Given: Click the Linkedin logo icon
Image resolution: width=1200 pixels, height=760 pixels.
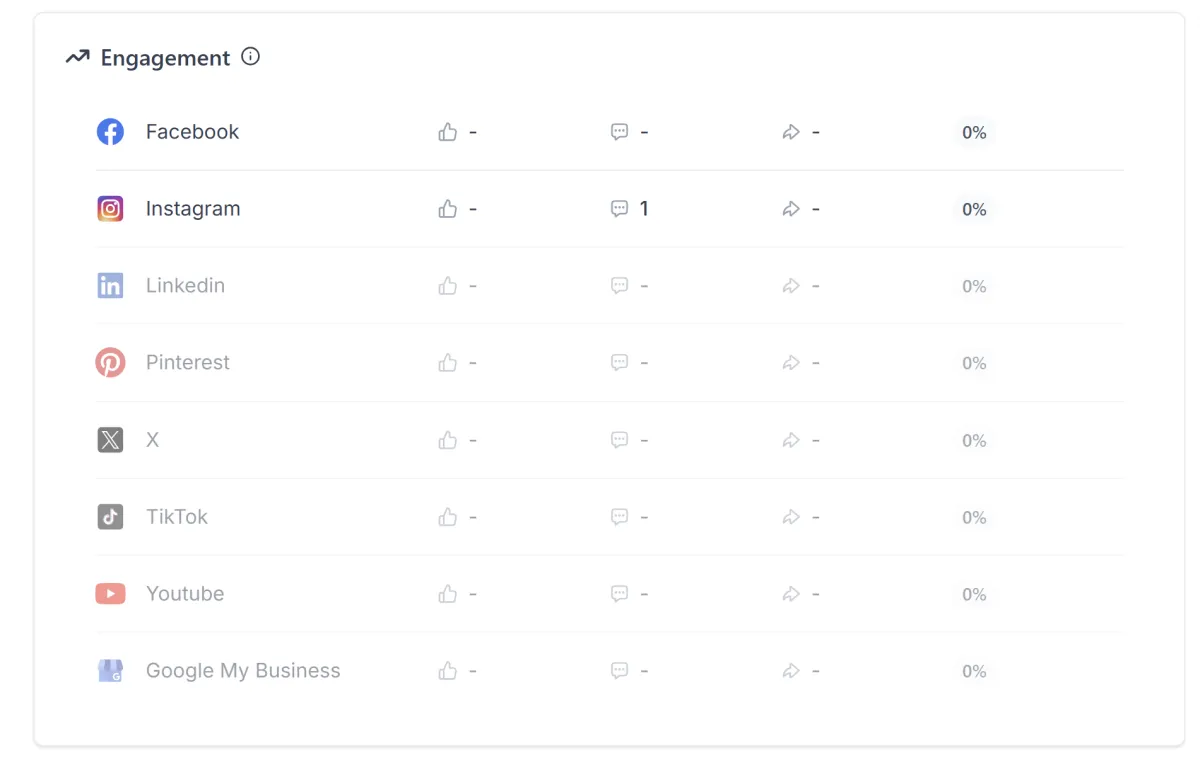Looking at the screenshot, I should [110, 286].
